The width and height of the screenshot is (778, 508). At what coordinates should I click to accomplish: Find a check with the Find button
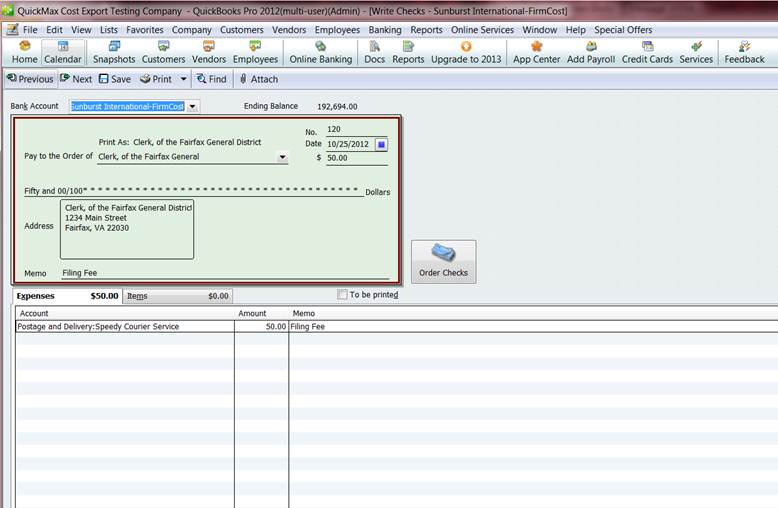click(211, 79)
